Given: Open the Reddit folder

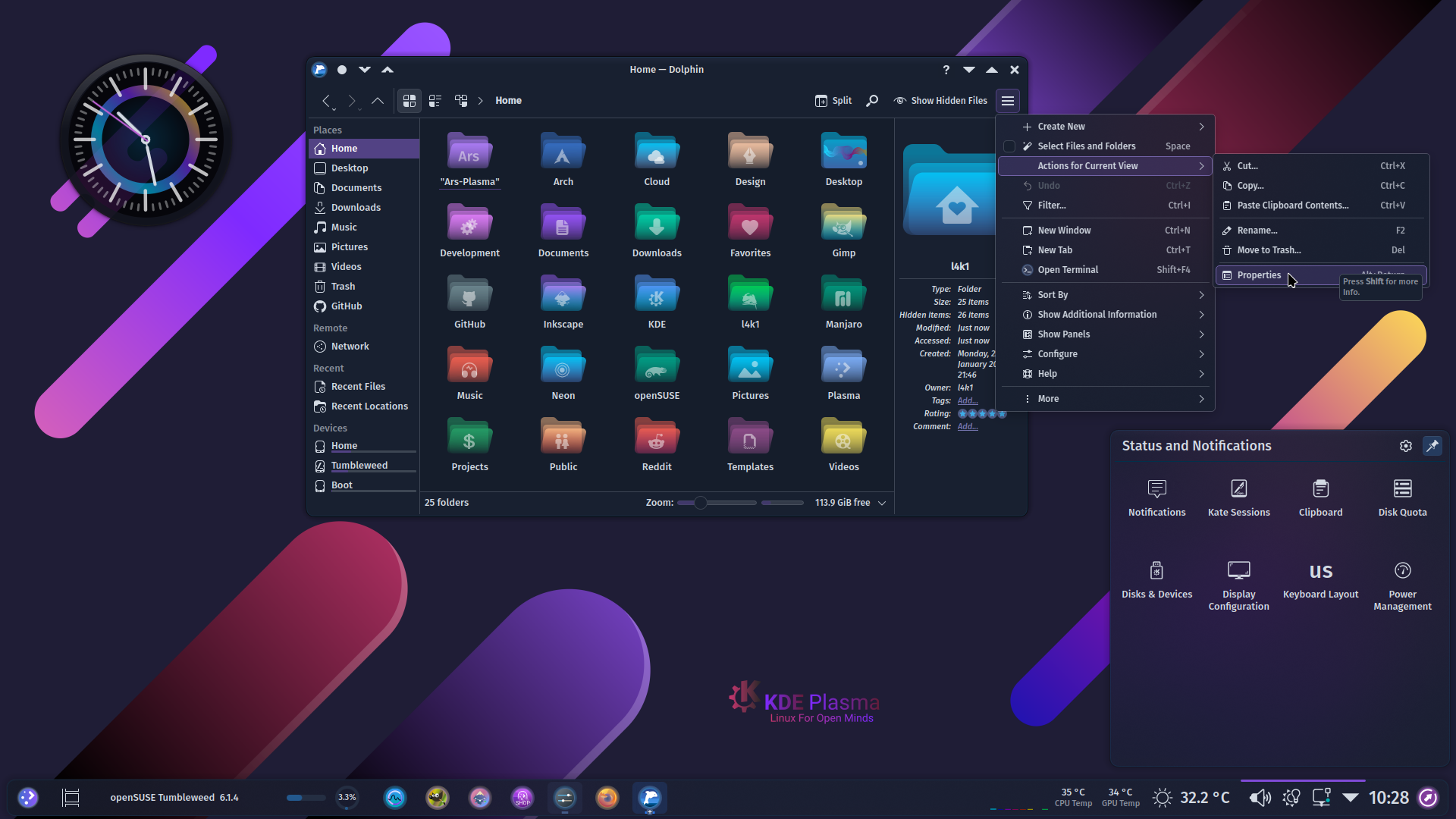Looking at the screenshot, I should pos(657,445).
